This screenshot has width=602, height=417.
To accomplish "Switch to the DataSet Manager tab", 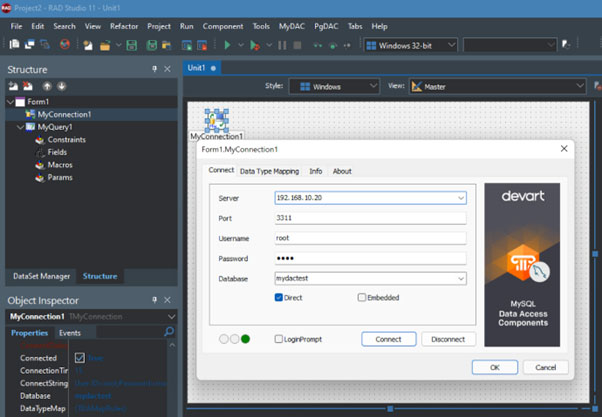I will click(x=41, y=276).
